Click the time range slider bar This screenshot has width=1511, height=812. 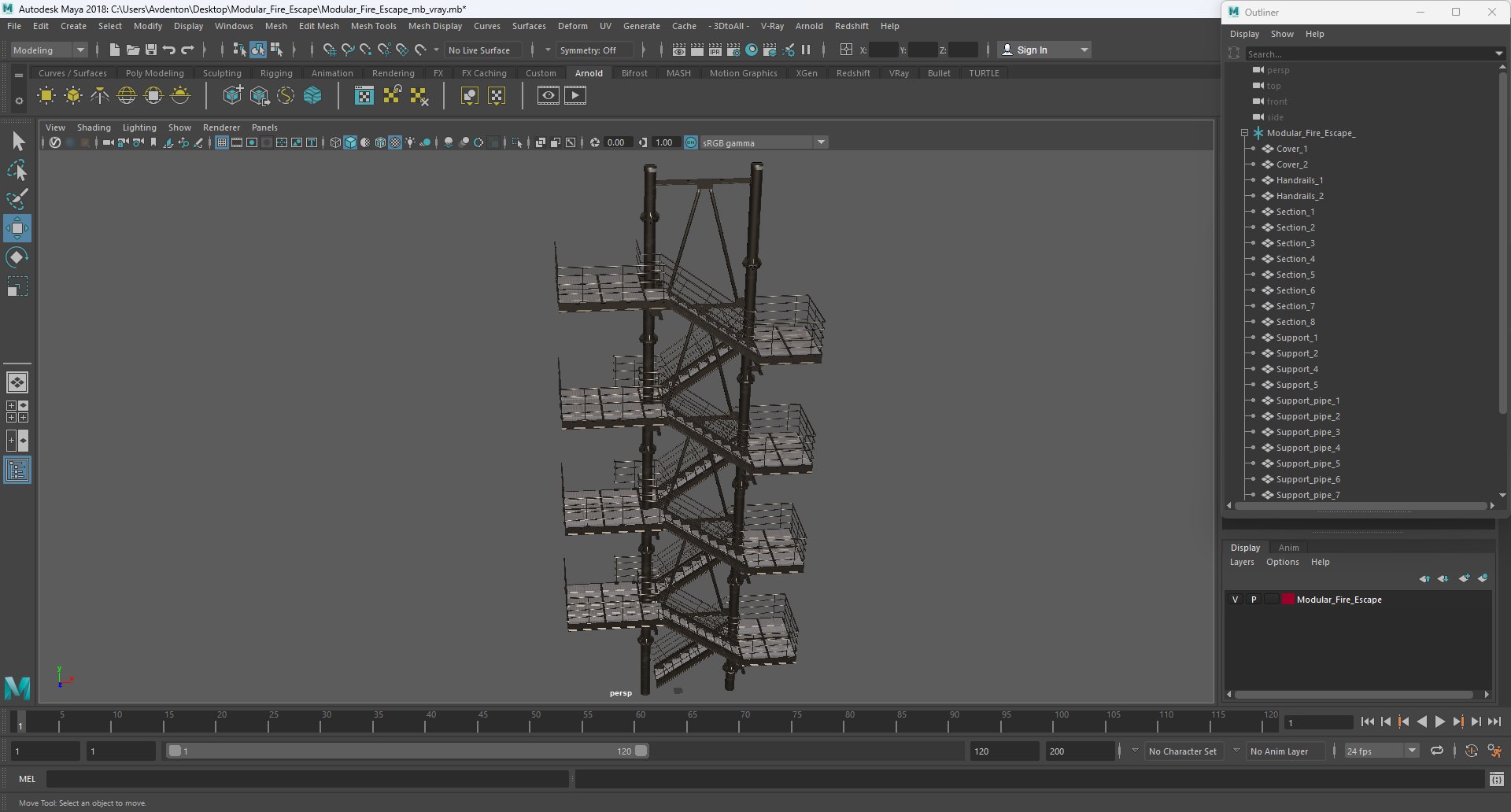[408, 751]
